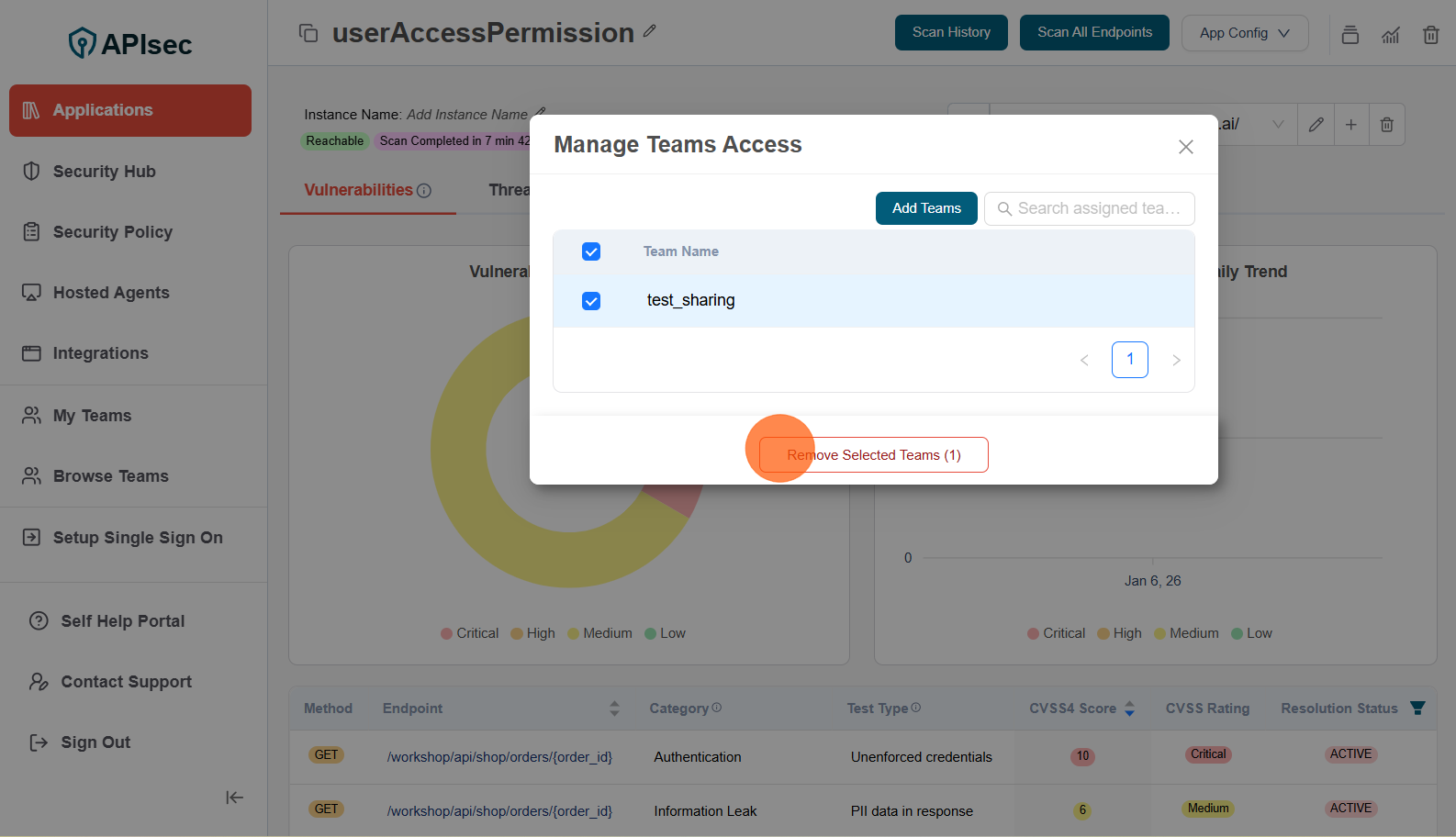Expand the App Config dropdown

point(1244,33)
